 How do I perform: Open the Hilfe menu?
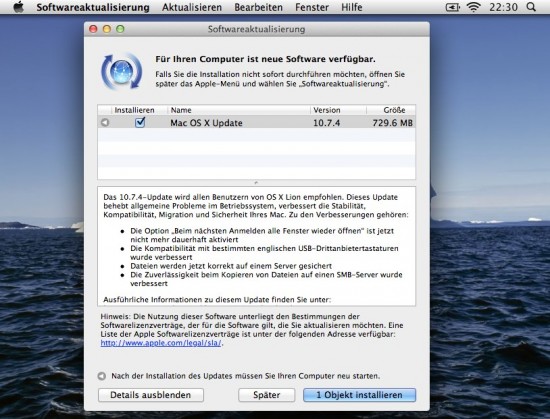tap(352, 7)
